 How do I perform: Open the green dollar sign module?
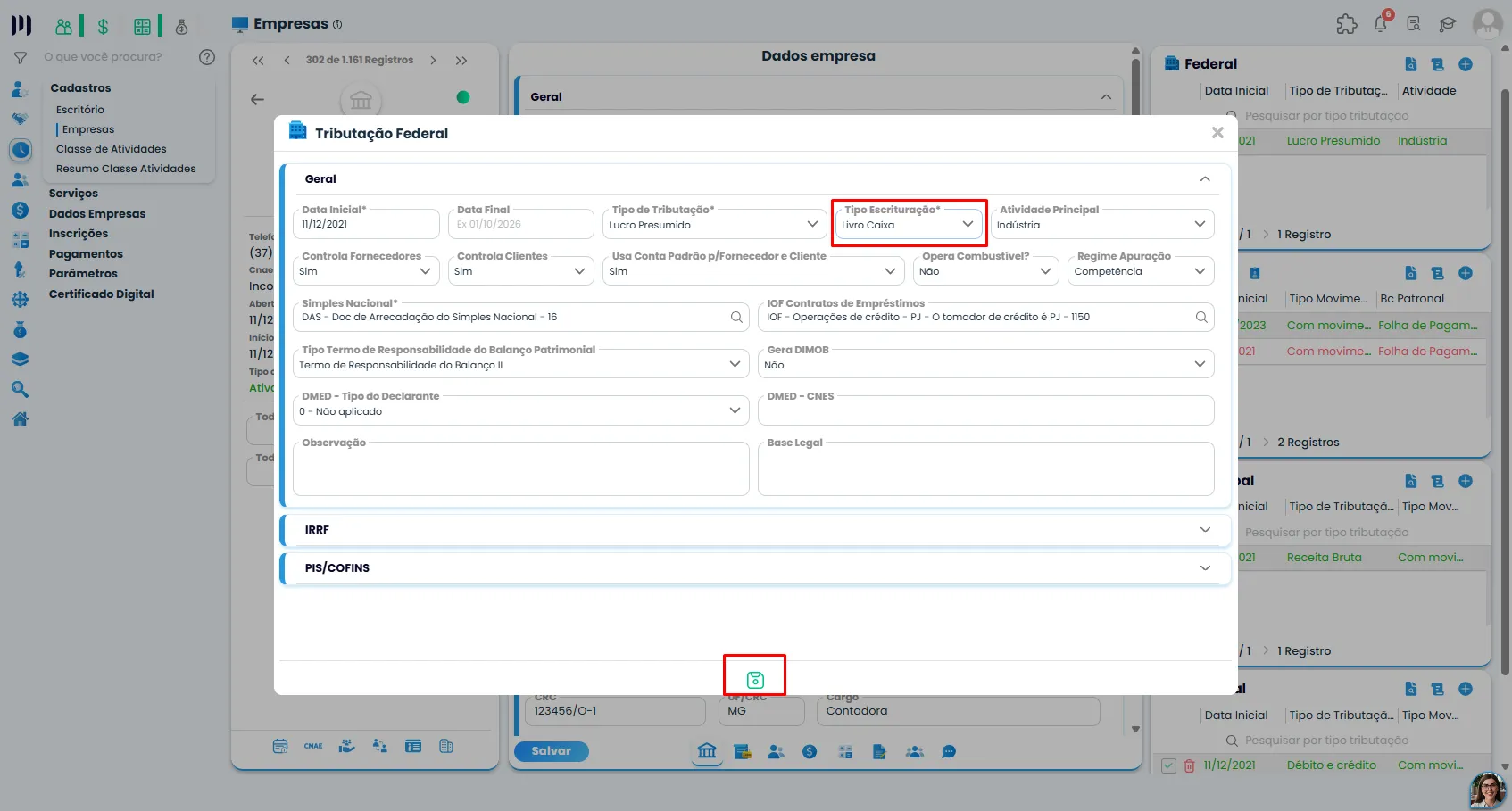[103, 27]
